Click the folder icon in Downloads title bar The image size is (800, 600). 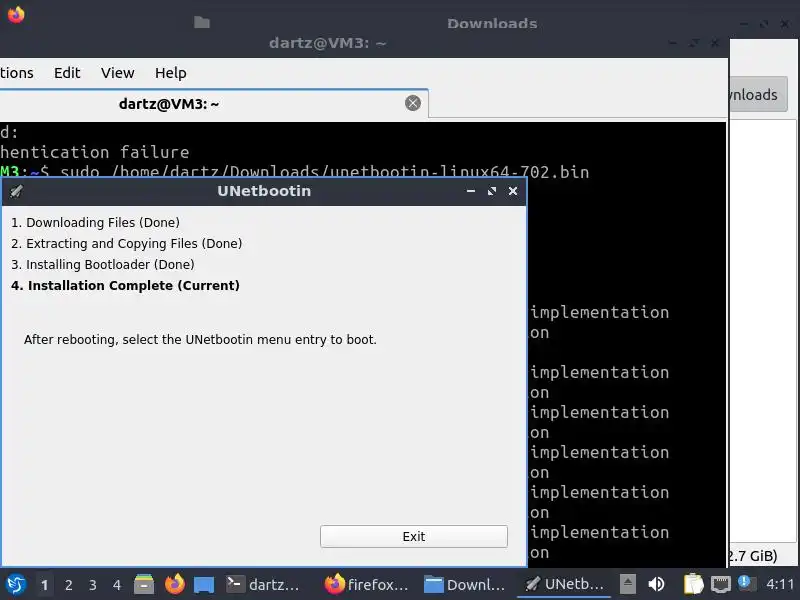point(202,22)
